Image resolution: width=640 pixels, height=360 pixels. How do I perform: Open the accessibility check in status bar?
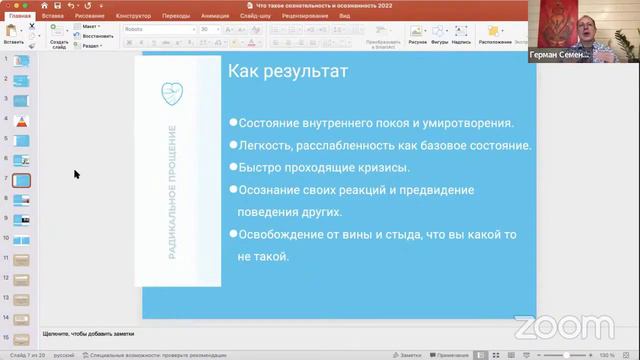(x=155, y=355)
